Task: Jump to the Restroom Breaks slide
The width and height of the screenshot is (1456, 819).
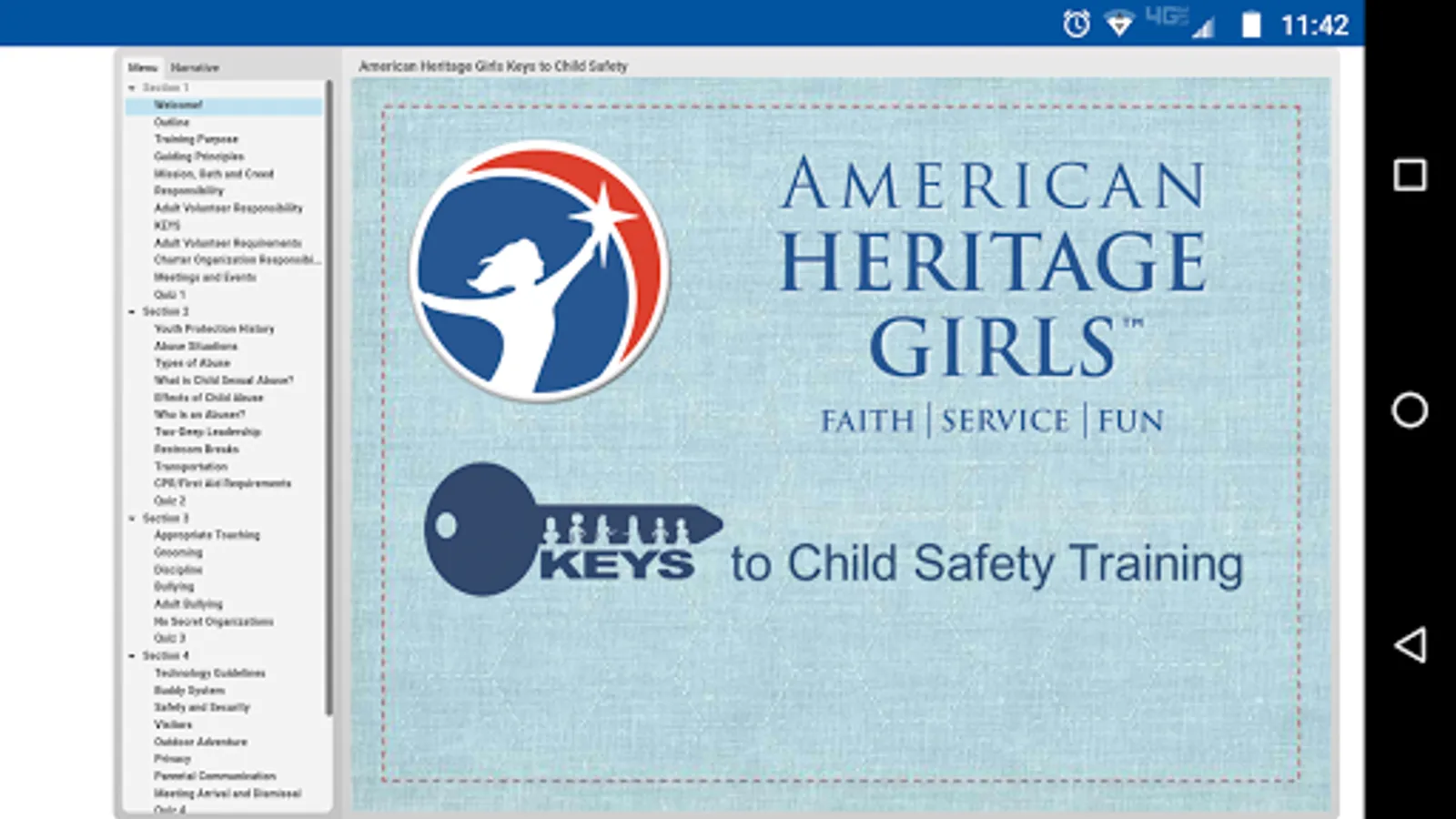Action: coord(197,450)
